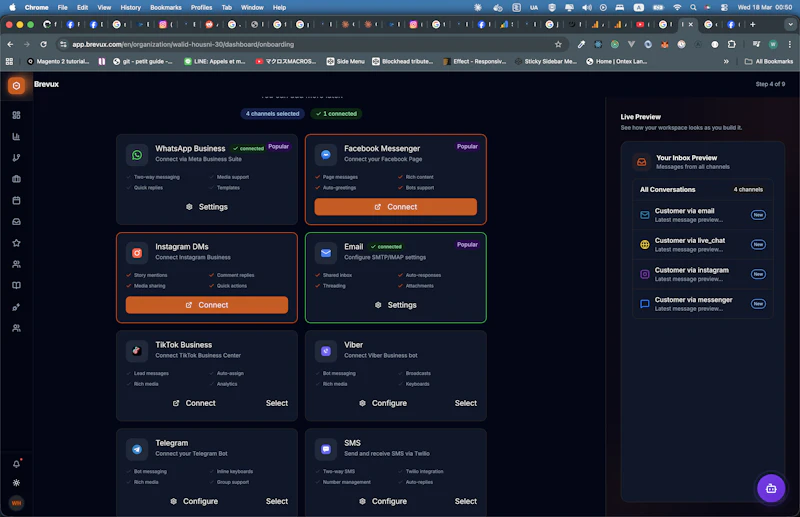Click the Facebook Messenger channel icon
The width and height of the screenshot is (800, 517).
(x=326, y=155)
